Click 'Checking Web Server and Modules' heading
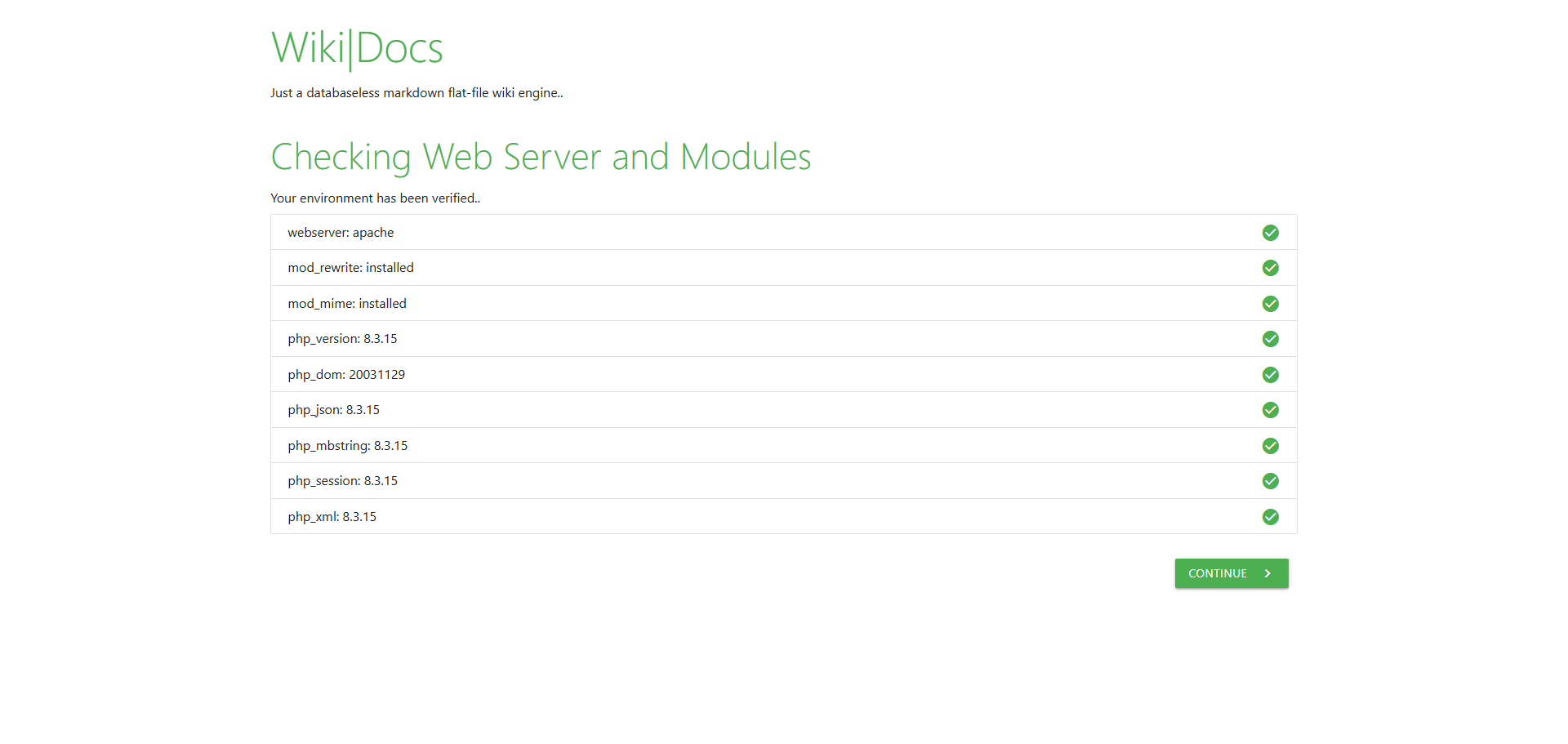1568x744 pixels. tap(541, 158)
